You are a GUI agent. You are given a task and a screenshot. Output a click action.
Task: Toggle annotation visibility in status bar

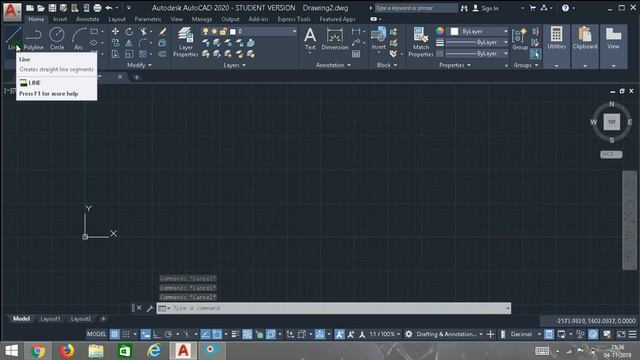tap(339, 334)
